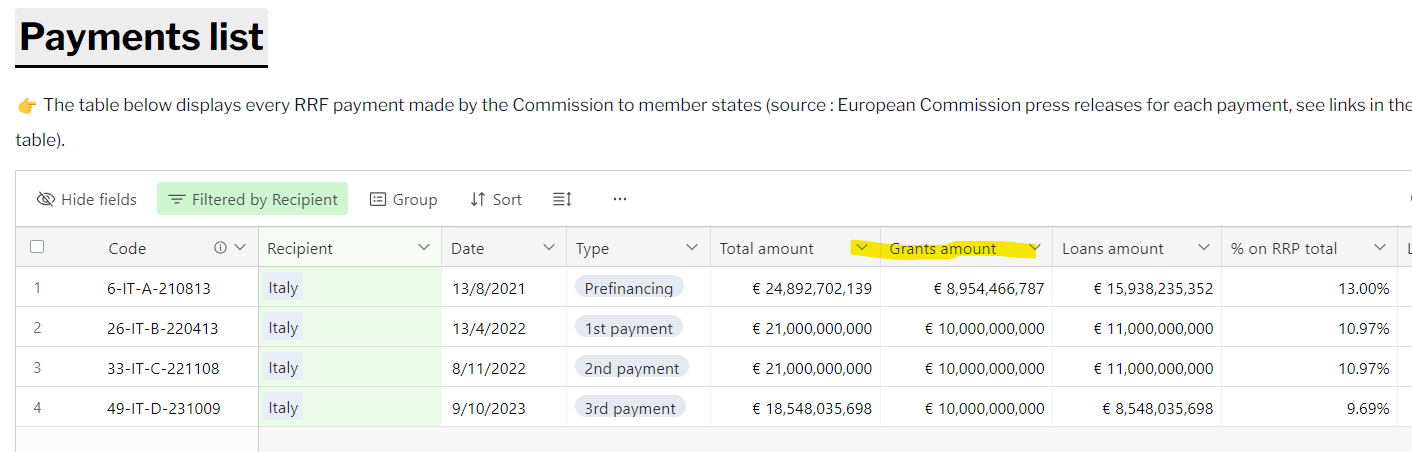The height and width of the screenshot is (452, 1412).
Task: Click the Sort button
Action: coord(496,199)
